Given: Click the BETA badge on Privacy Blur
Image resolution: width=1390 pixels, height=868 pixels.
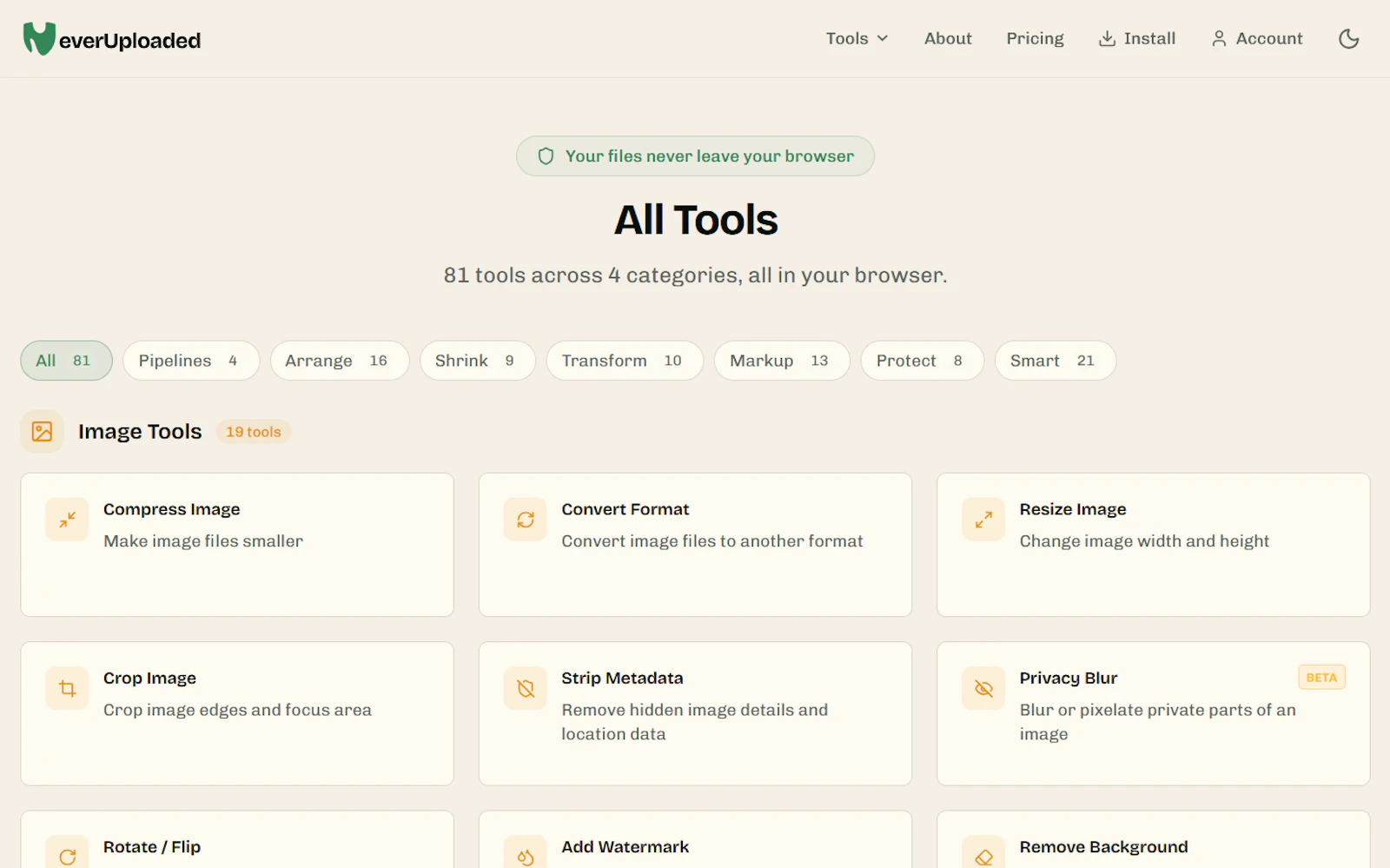Looking at the screenshot, I should tap(1321, 678).
